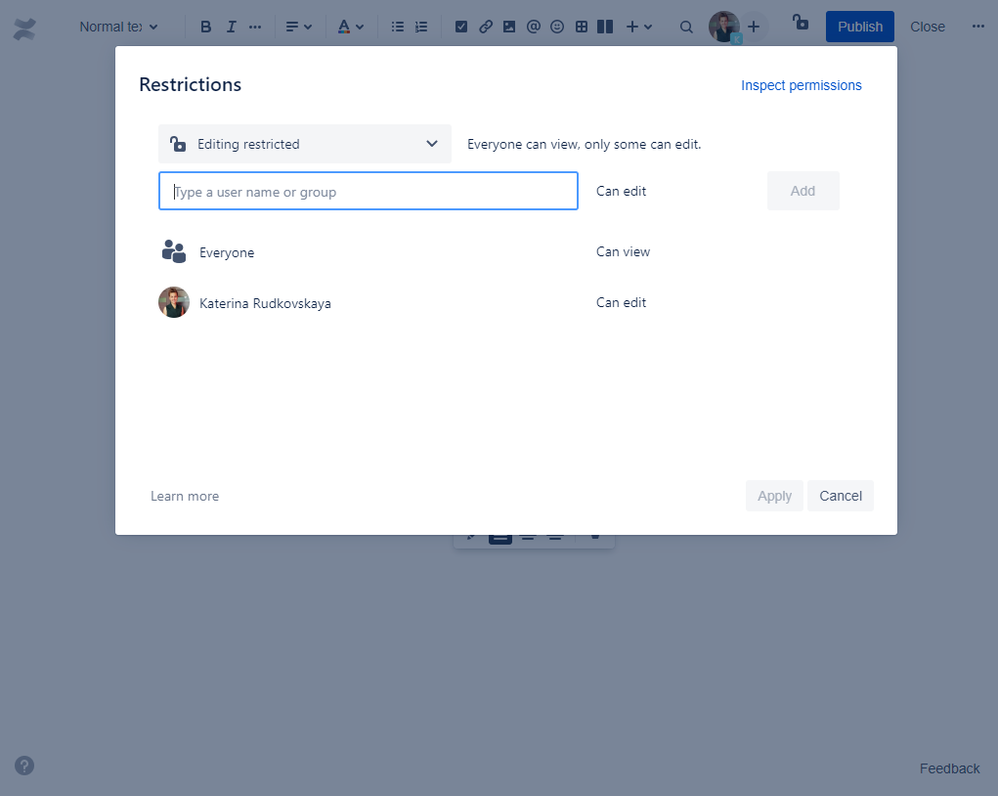Insert an image or file
This screenshot has height=796, width=998.
point(509,27)
